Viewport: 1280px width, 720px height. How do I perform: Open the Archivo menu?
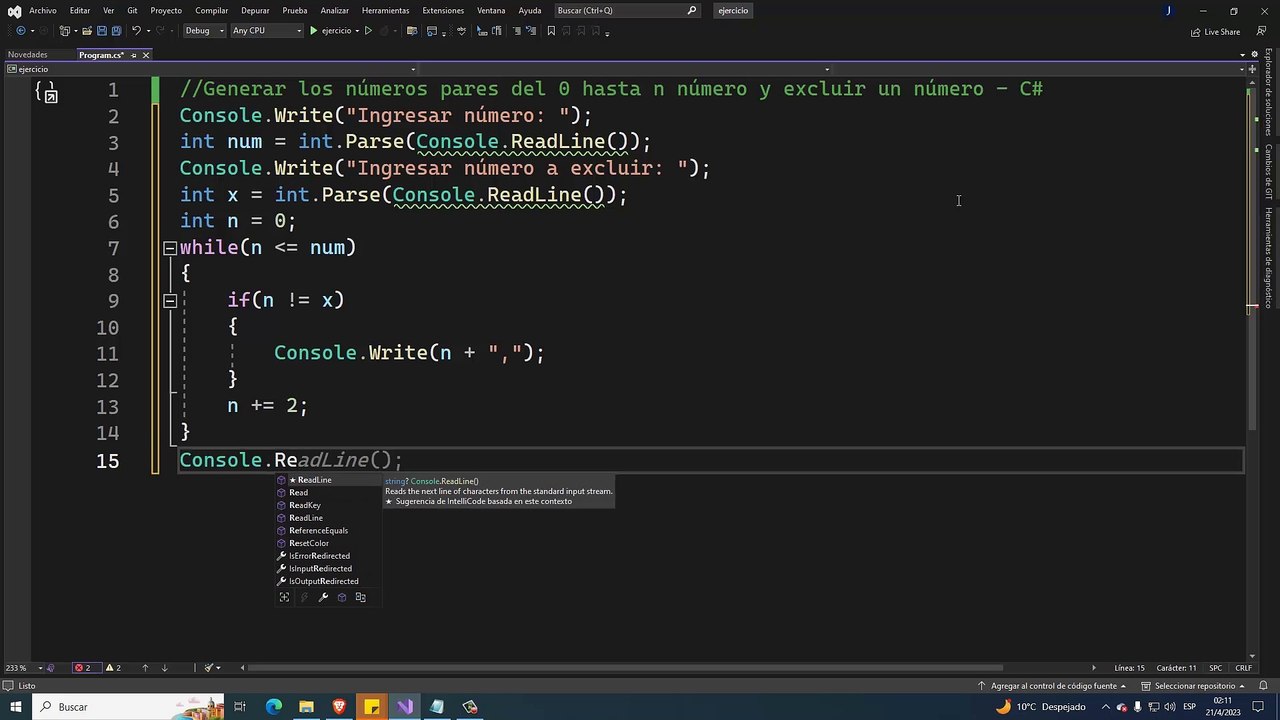tap(43, 10)
